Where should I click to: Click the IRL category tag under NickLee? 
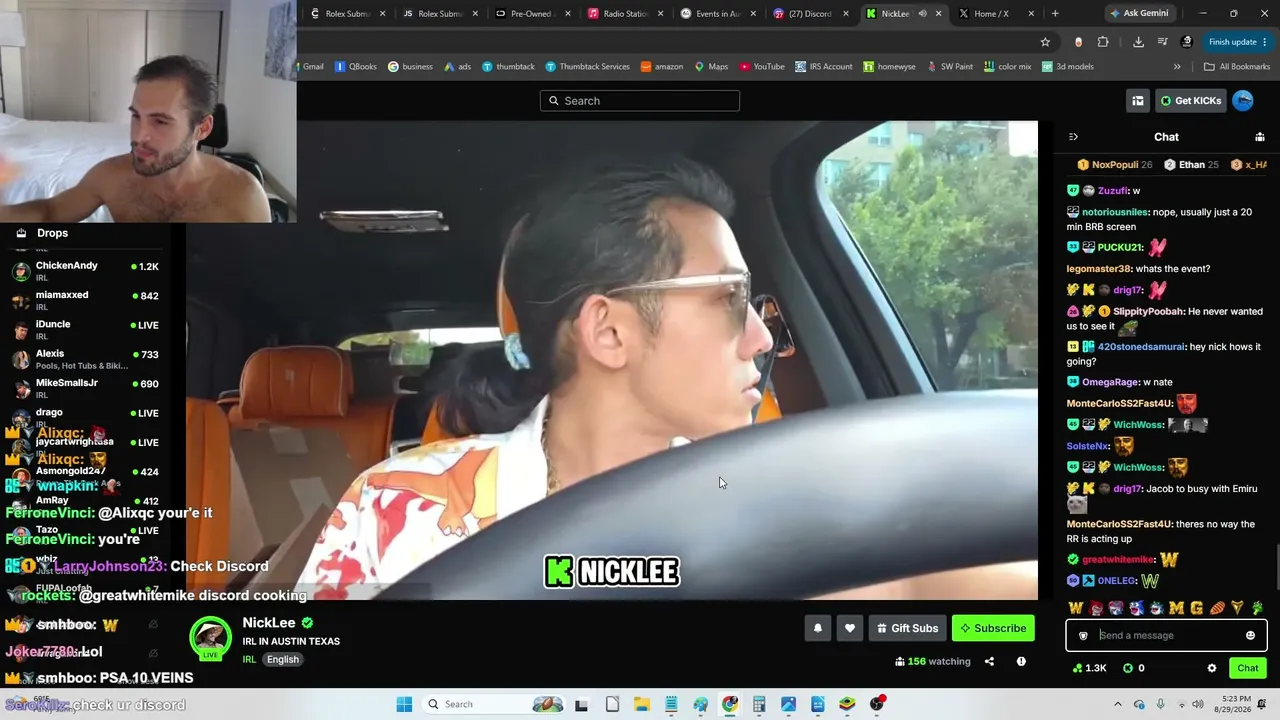(x=249, y=659)
